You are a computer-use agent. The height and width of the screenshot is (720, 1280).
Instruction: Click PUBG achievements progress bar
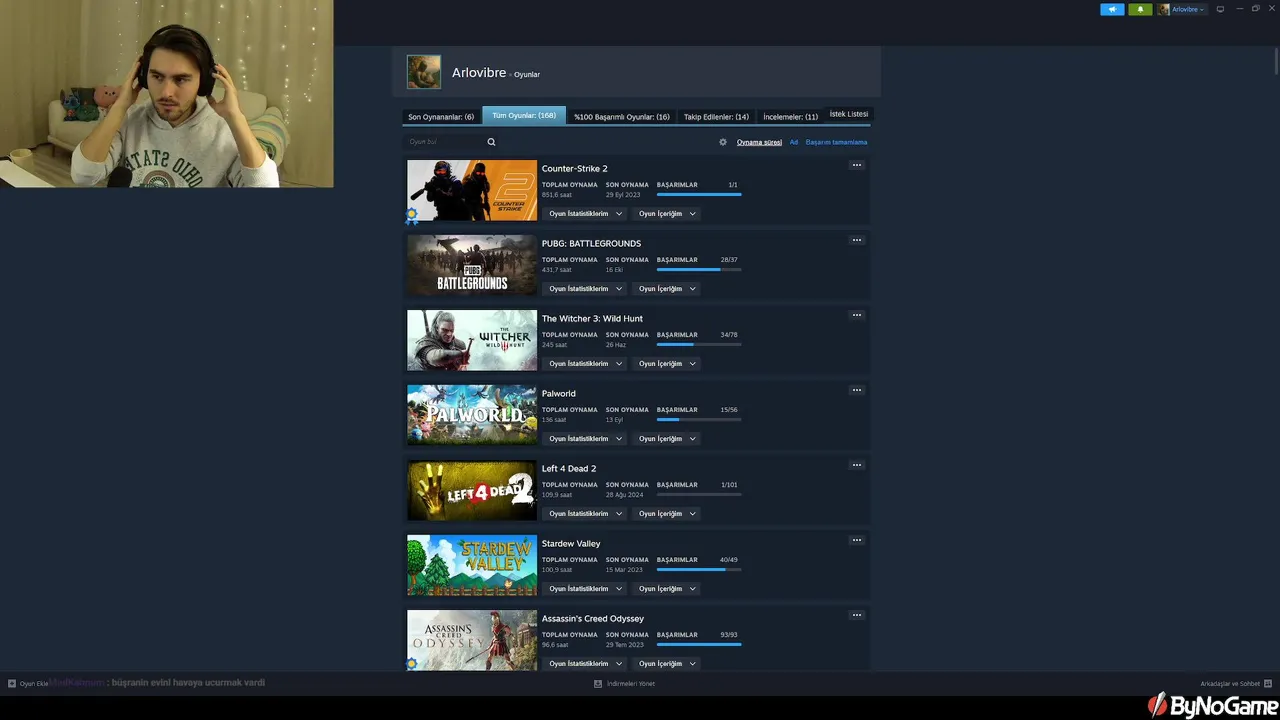coord(699,269)
